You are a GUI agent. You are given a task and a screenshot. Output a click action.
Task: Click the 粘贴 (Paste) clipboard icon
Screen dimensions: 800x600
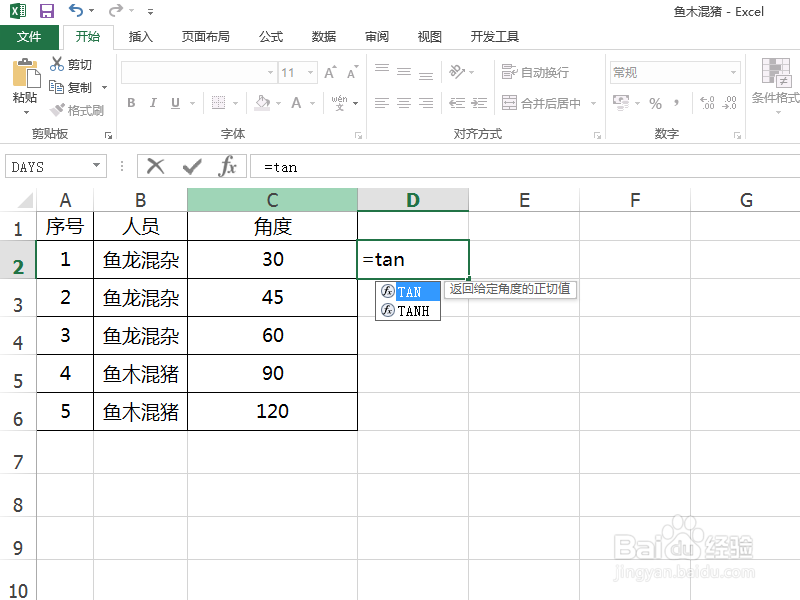click(26, 74)
